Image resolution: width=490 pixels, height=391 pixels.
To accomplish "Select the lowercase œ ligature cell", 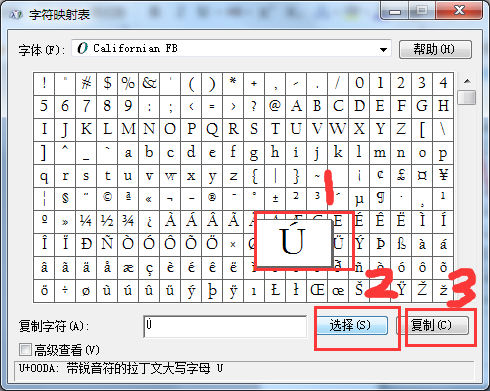I will coord(338,291).
